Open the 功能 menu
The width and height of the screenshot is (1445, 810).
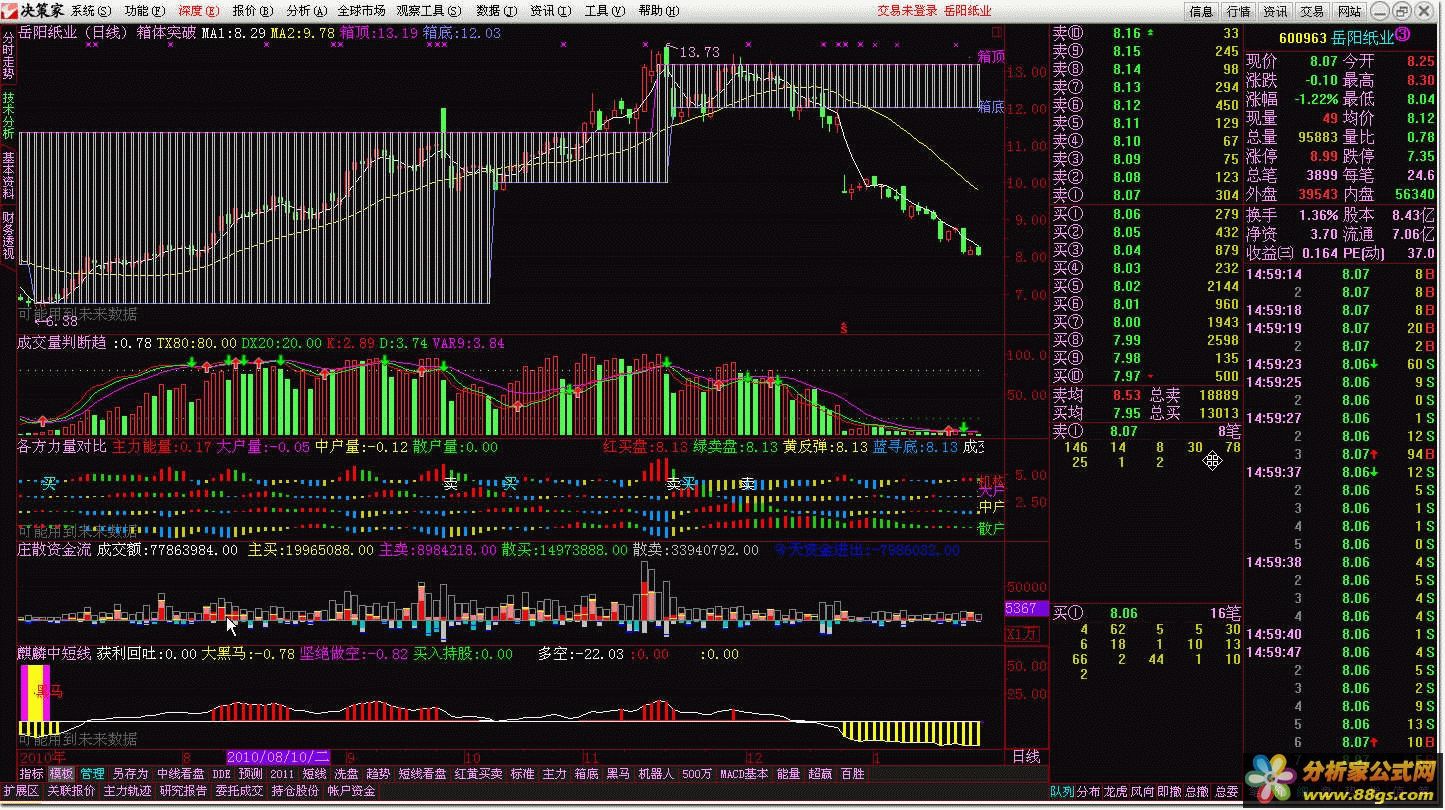click(x=145, y=11)
